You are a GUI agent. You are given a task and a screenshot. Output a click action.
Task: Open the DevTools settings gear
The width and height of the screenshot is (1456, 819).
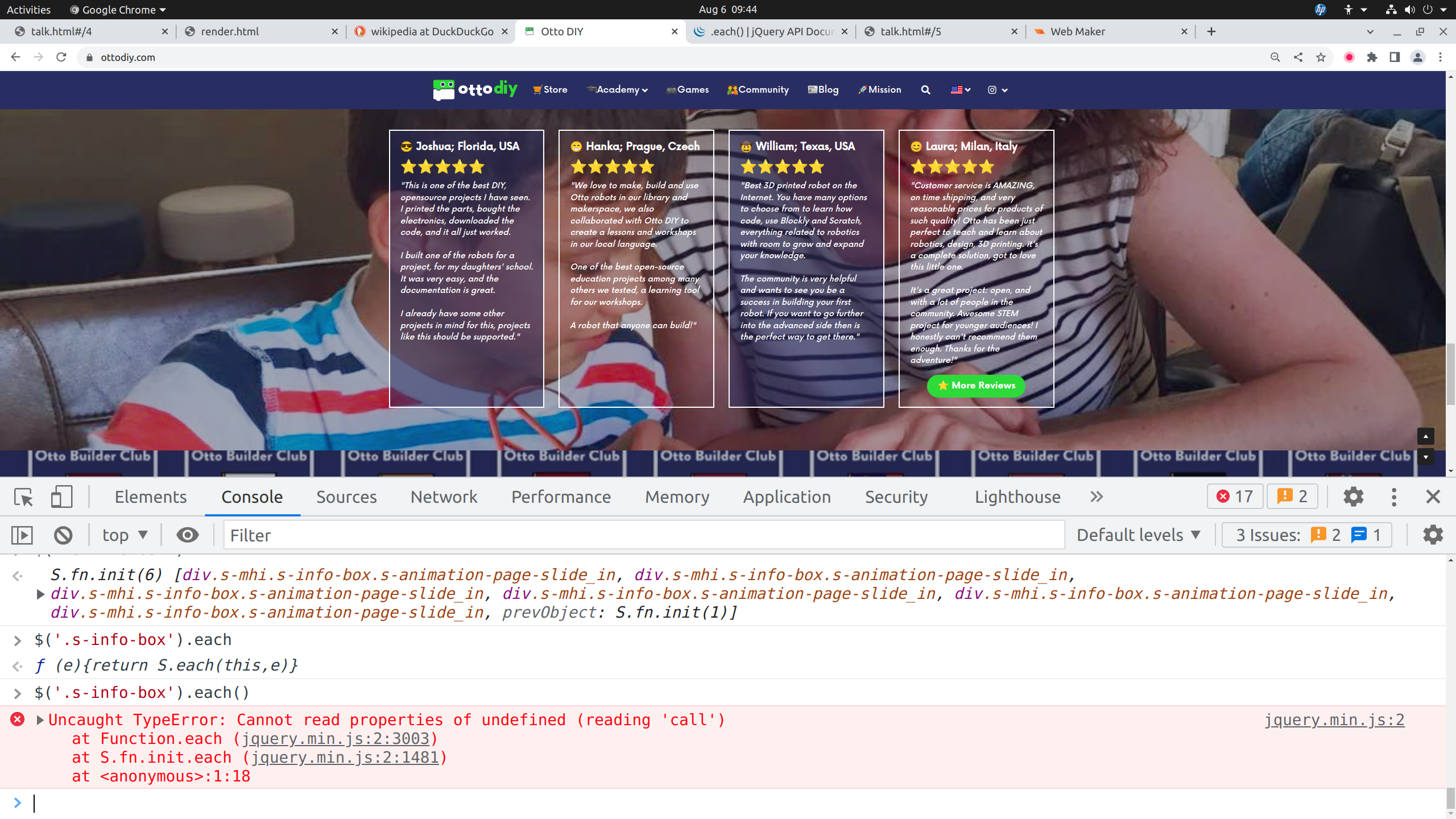[1353, 497]
